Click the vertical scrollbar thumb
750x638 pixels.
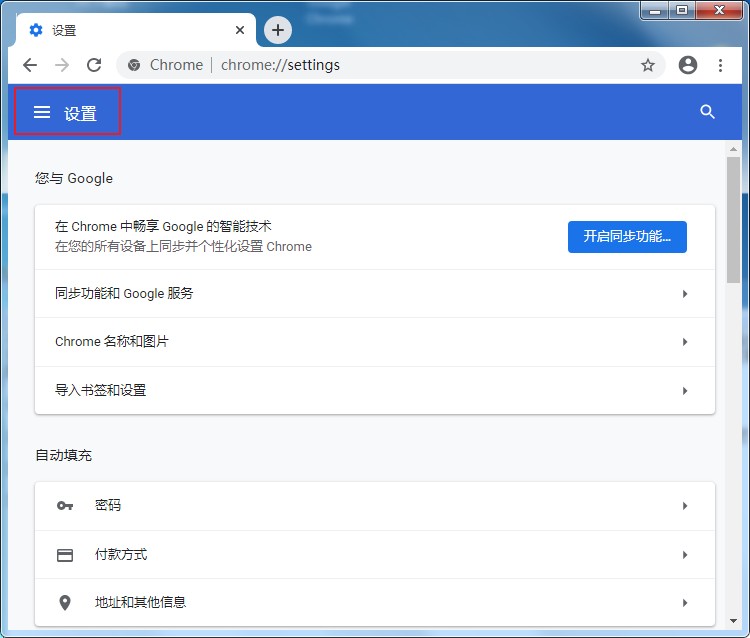point(733,220)
